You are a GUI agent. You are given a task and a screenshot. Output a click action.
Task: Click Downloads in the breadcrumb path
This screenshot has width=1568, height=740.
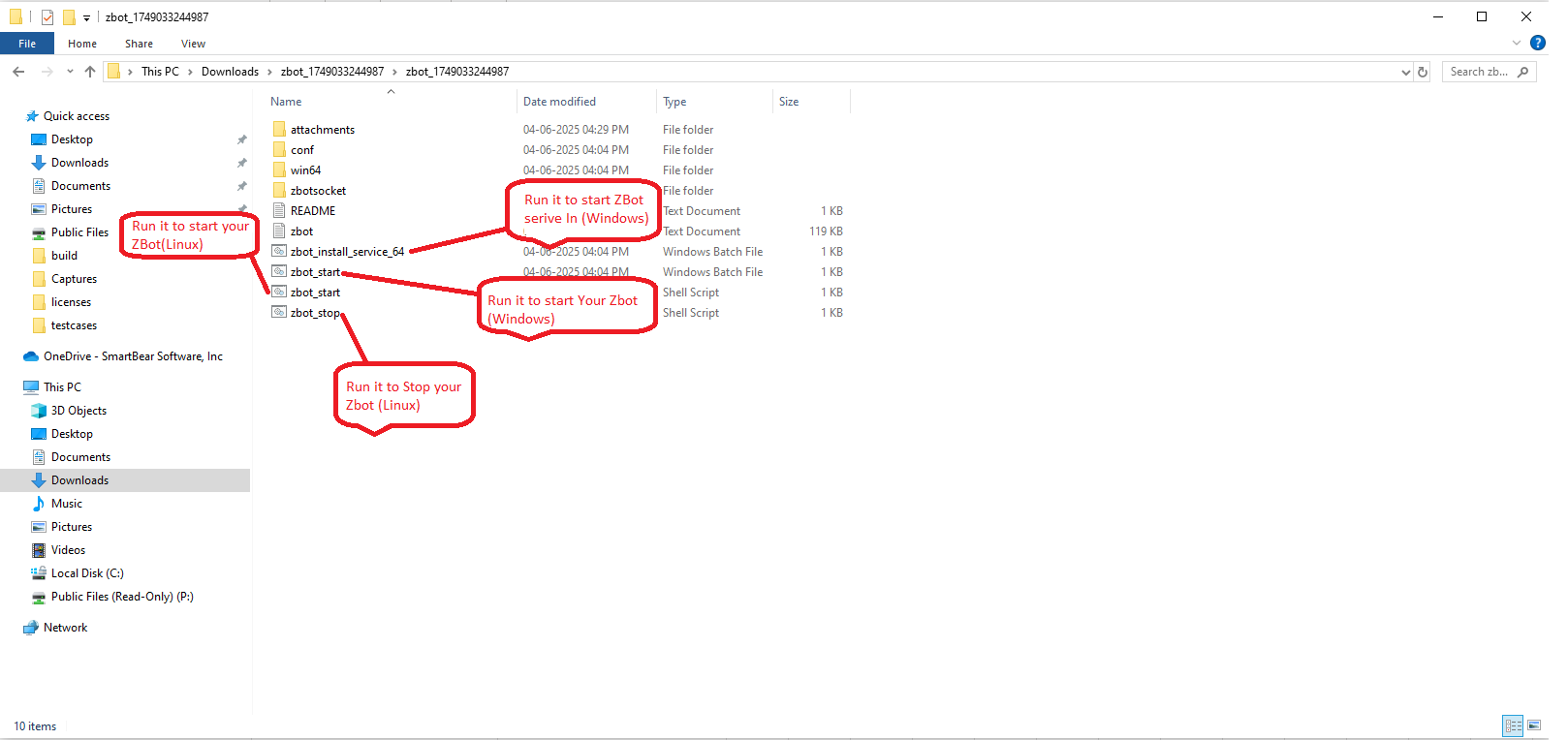pyautogui.click(x=230, y=72)
